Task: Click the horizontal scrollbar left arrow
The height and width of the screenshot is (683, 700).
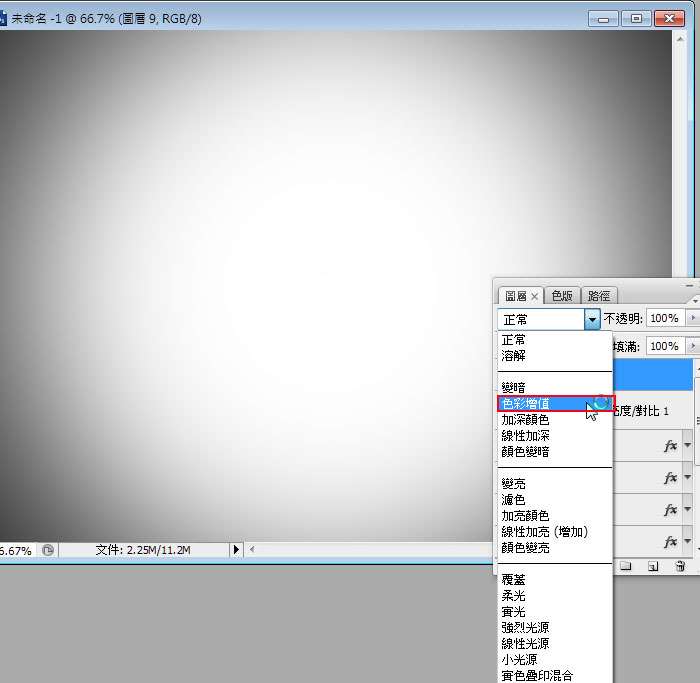Action: 253,550
